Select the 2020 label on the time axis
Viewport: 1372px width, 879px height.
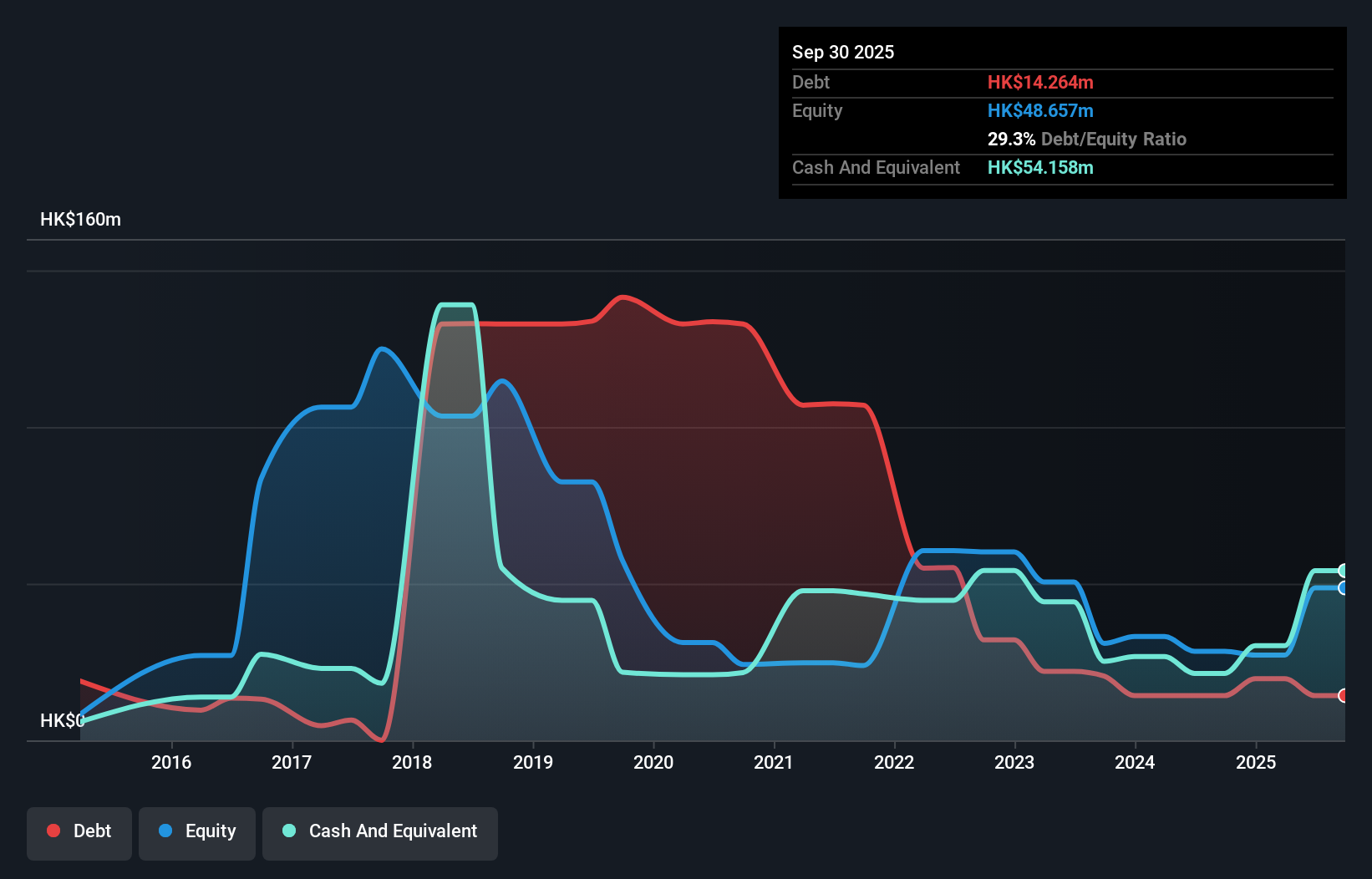[654, 762]
